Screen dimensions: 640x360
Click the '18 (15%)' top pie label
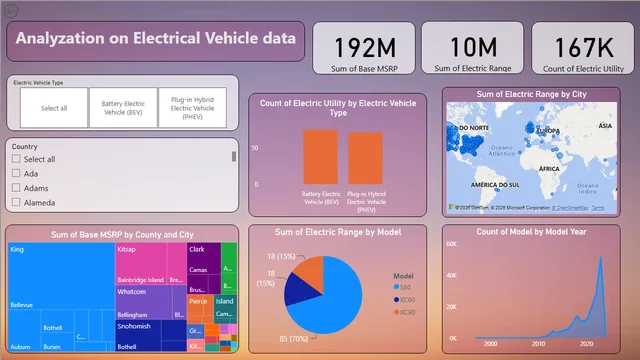coord(281,256)
